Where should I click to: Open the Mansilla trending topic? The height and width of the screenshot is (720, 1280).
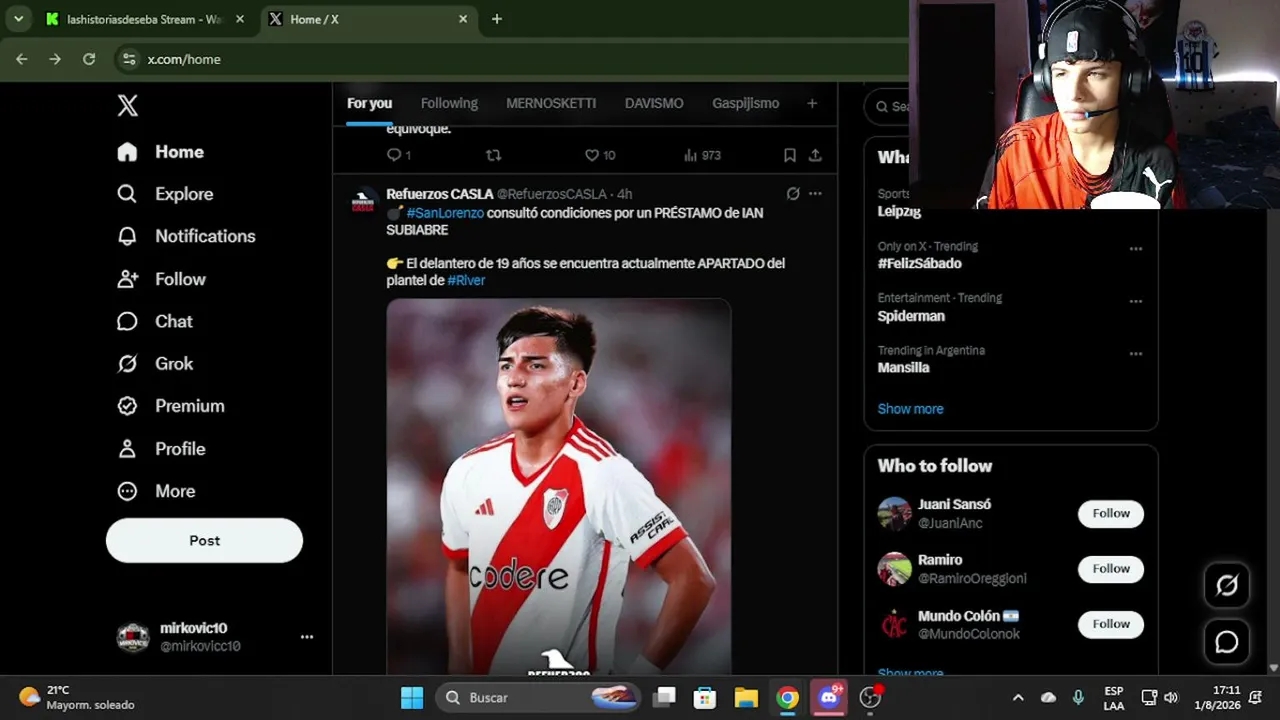click(903, 368)
